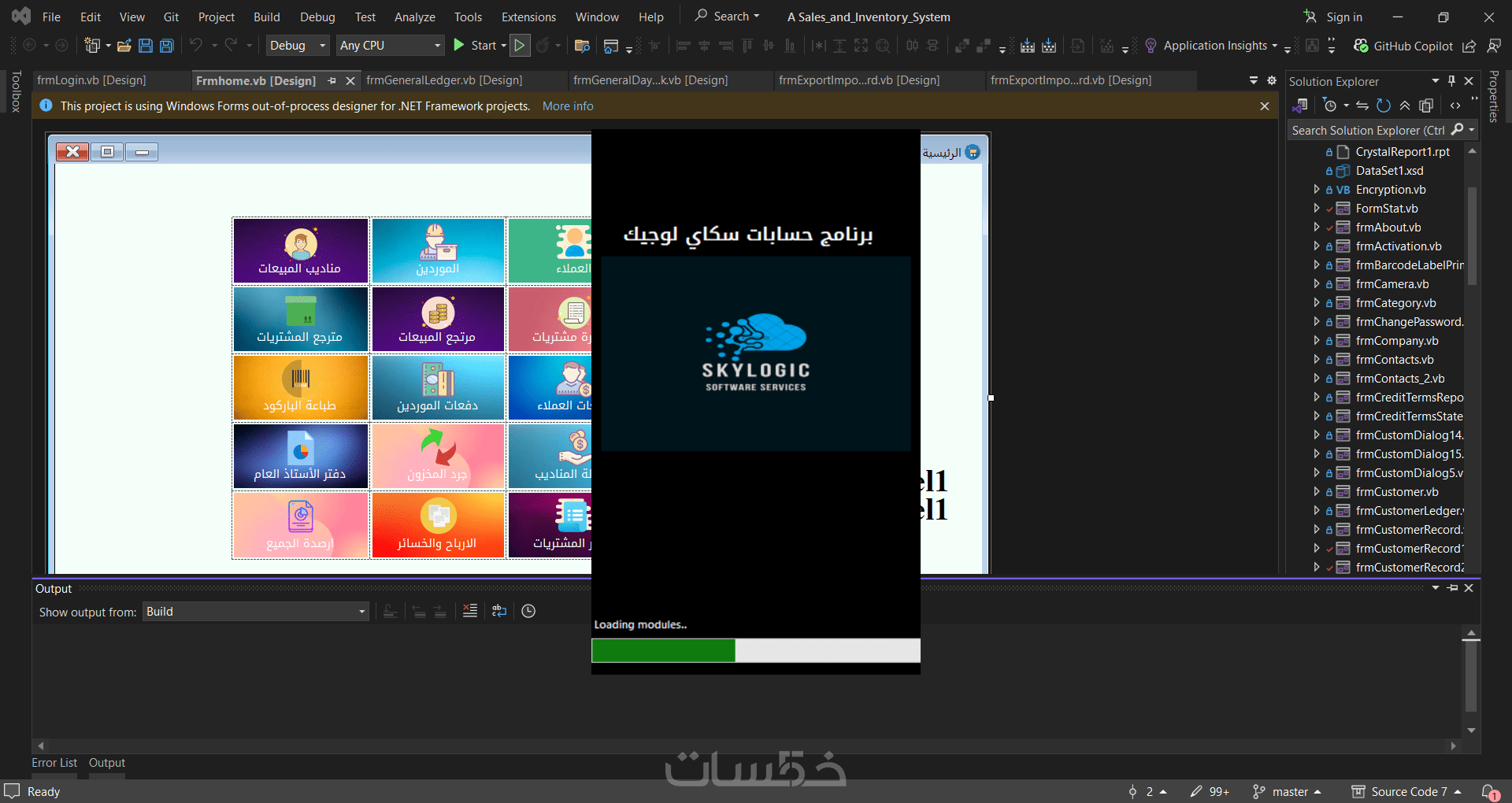Clear all text in Output panel
The width and height of the screenshot is (1512, 803).
[470, 611]
